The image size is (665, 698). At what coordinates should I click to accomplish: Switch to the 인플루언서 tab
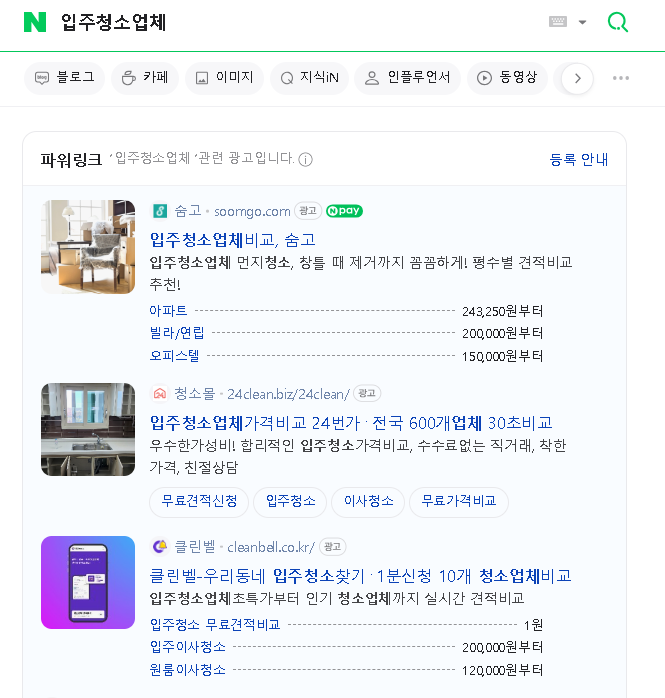(x=407, y=78)
